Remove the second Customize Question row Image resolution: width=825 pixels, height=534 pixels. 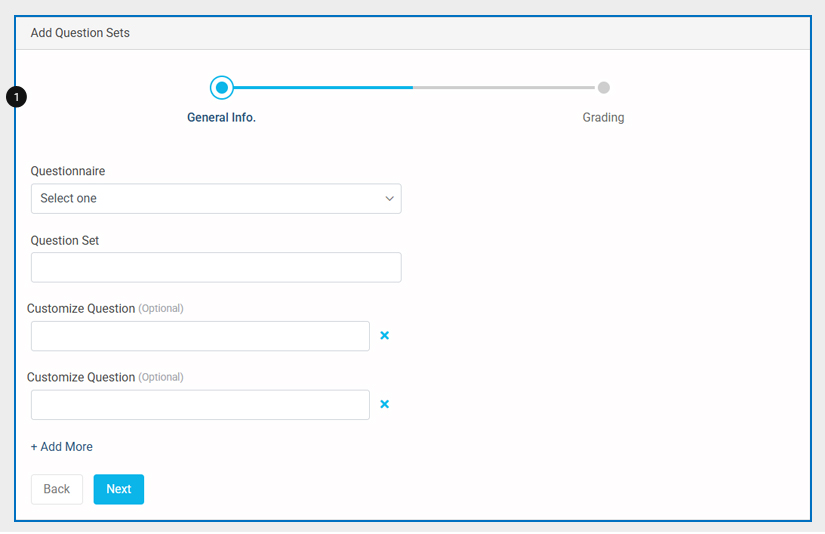tap(384, 405)
